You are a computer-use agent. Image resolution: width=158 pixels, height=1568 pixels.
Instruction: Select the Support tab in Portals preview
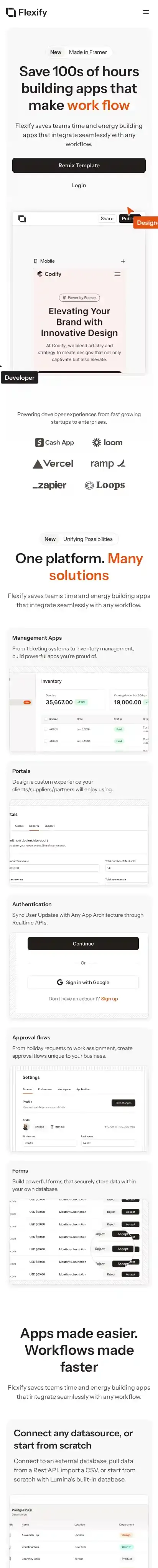click(49, 826)
